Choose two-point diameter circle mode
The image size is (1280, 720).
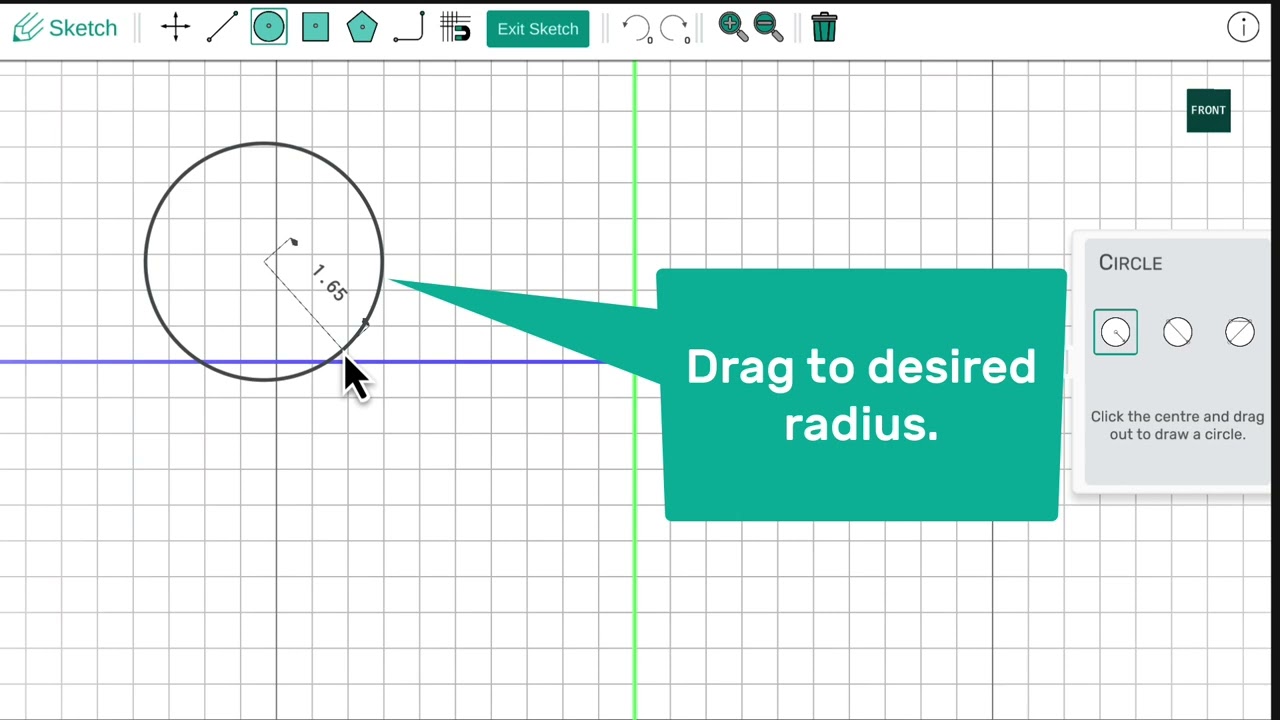click(x=1177, y=332)
